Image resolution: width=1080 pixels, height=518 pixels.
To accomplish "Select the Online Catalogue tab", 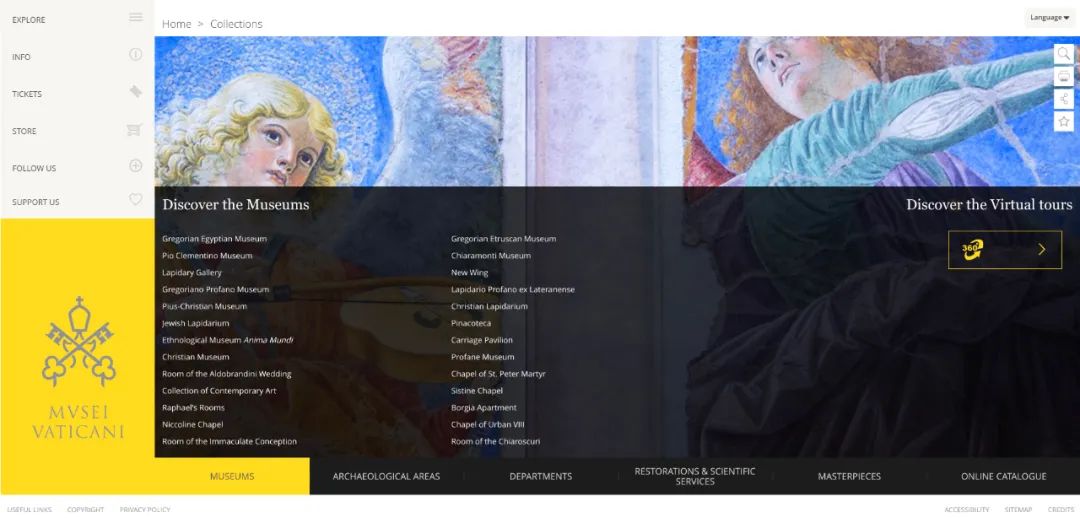I will tap(1004, 476).
